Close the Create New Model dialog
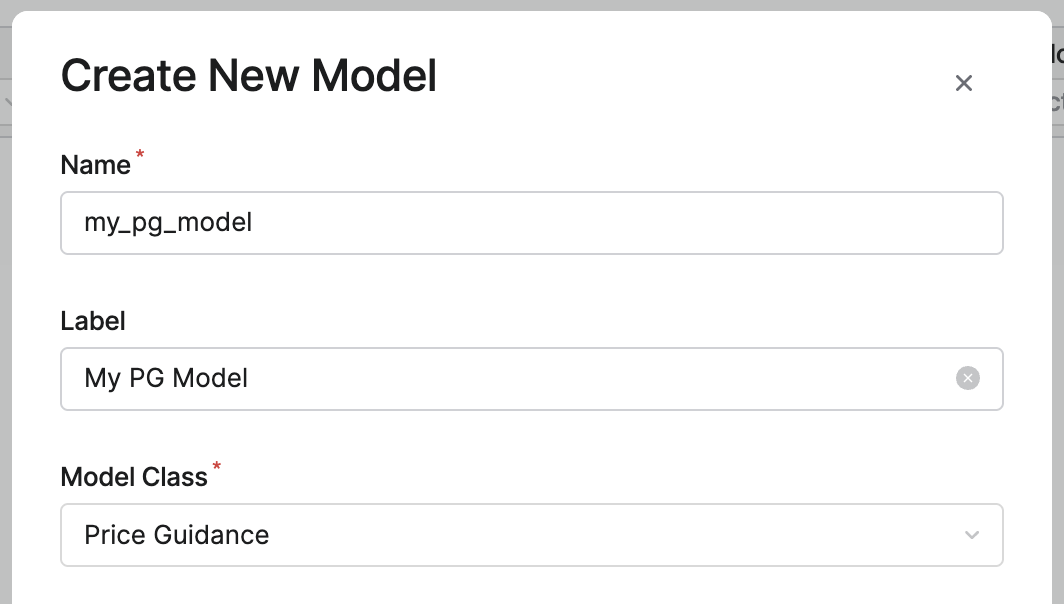Screen dimensions: 1064x604 pyautogui.click(x=964, y=83)
